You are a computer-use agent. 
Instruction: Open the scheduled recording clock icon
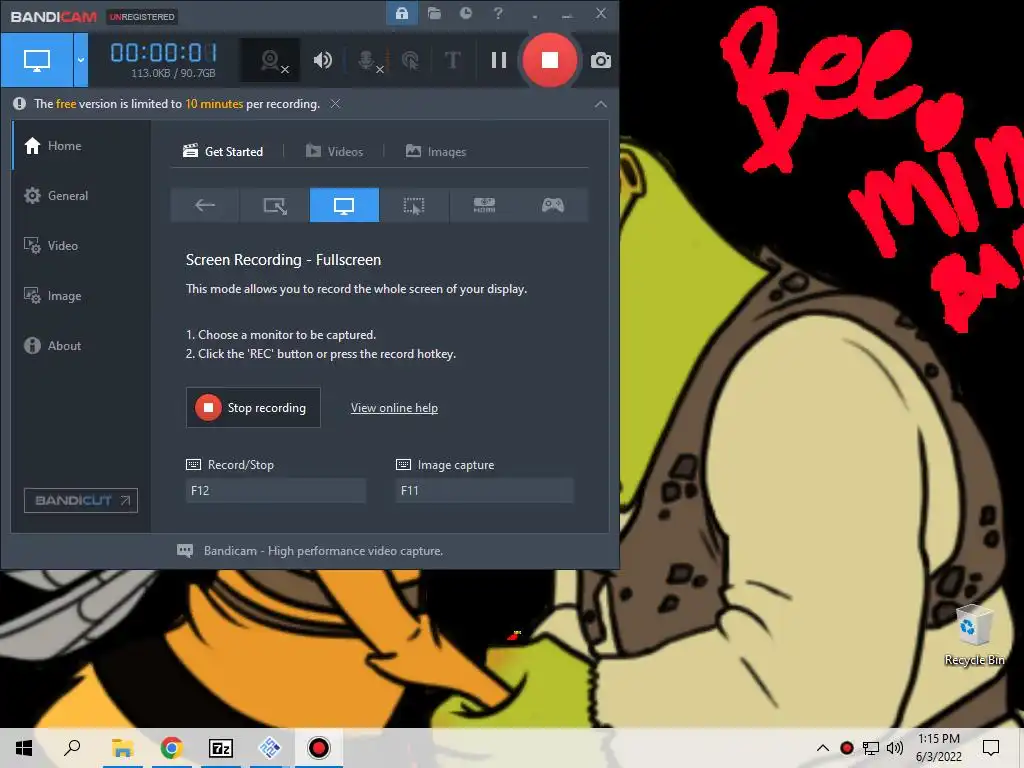coord(466,13)
